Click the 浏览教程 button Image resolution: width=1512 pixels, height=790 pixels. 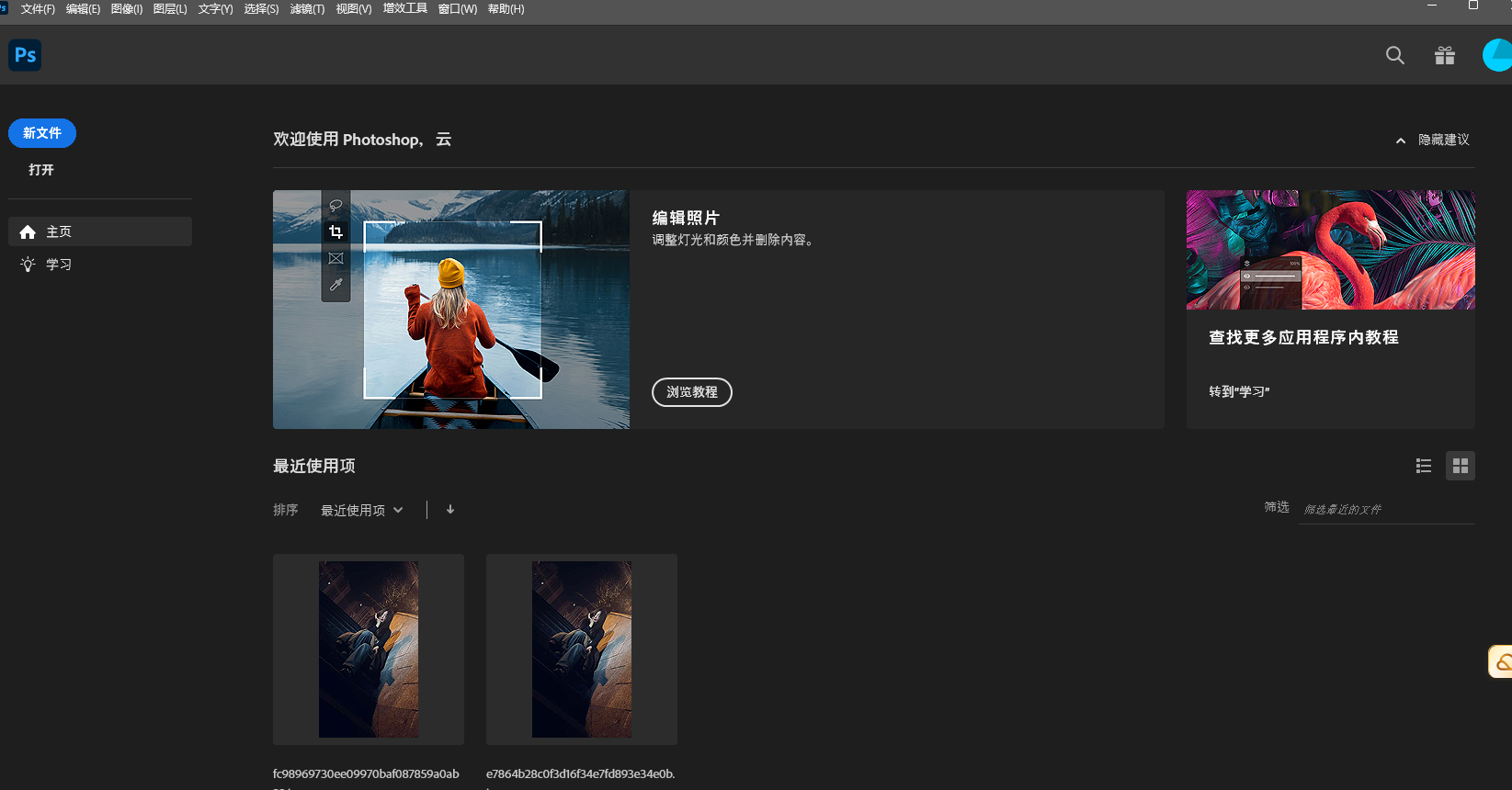coord(692,392)
